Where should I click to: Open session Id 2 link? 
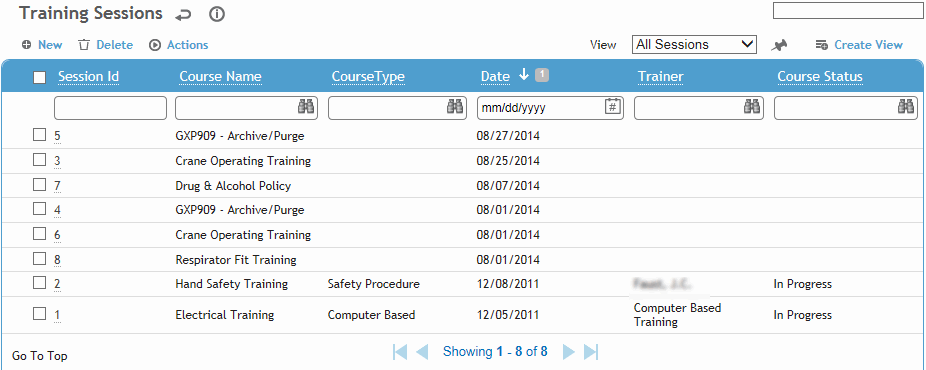coord(57,284)
